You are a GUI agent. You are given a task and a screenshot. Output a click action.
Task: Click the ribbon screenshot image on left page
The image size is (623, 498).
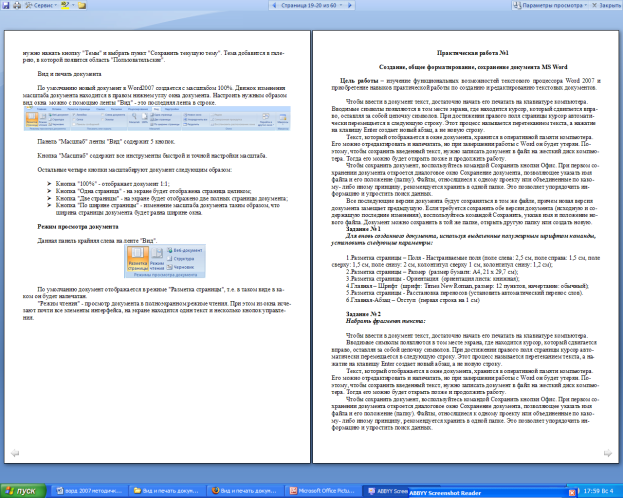pos(157,118)
